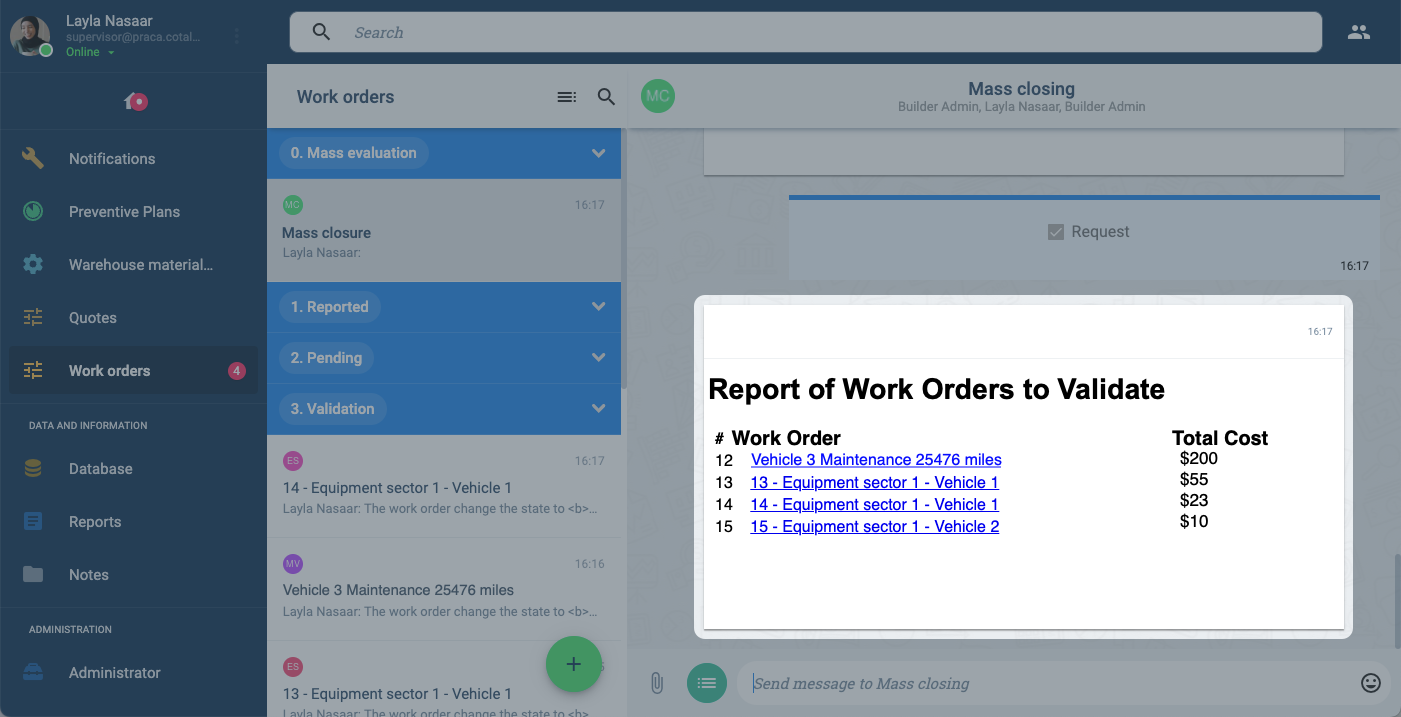The height and width of the screenshot is (717, 1401).
Task: Click the list filter icon in Work orders header
Action: 566,97
